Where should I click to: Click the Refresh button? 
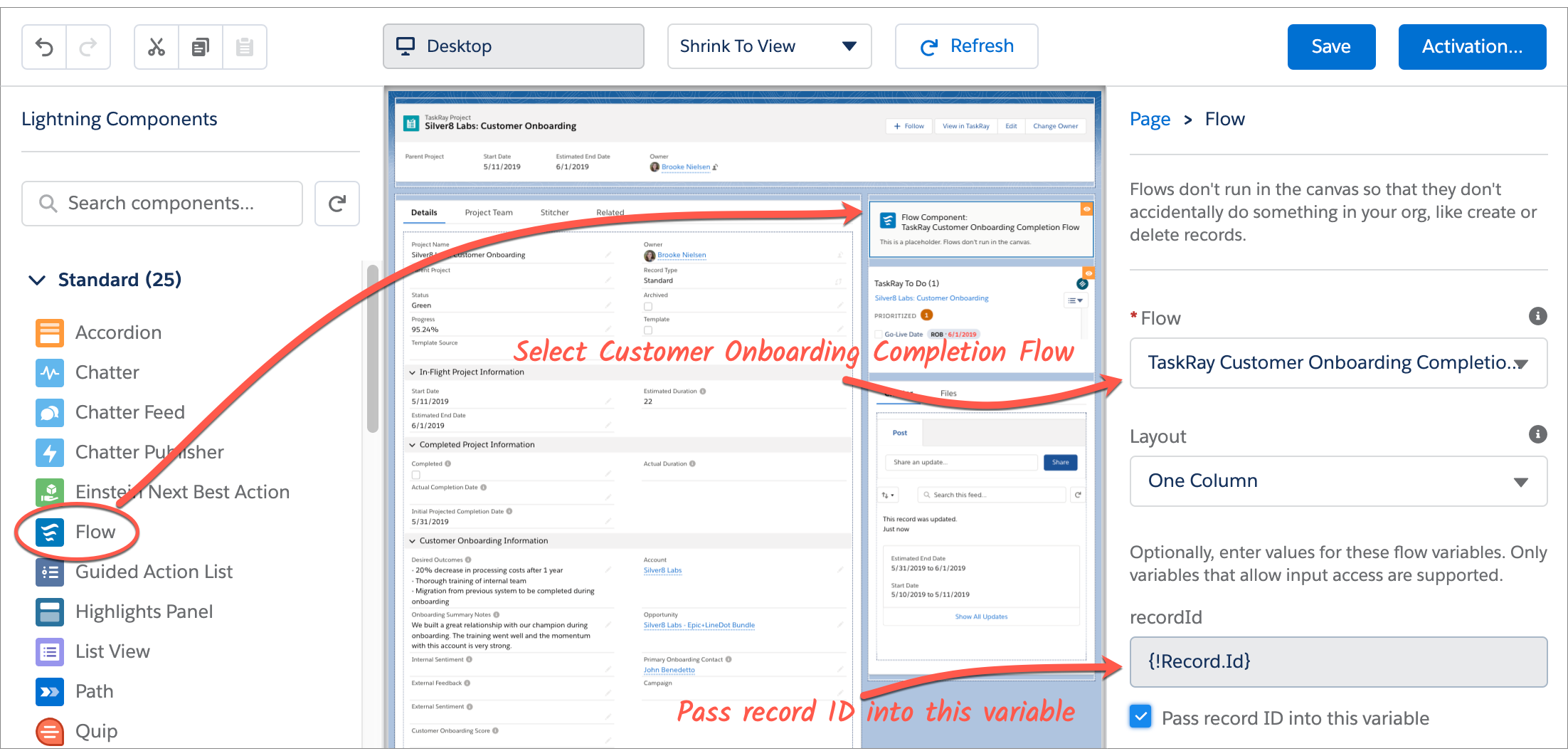point(966,46)
